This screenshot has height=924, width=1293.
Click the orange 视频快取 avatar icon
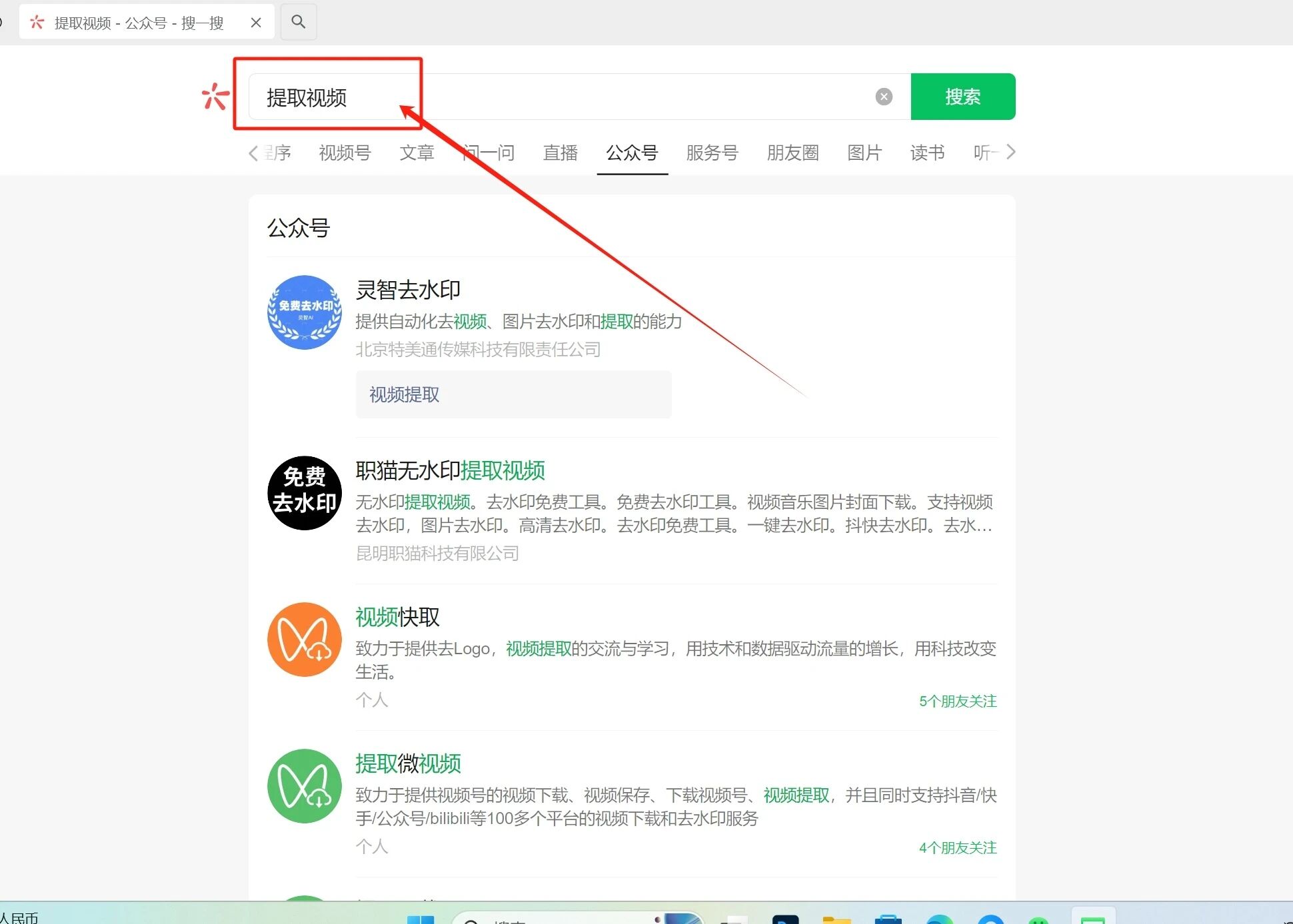[305, 640]
